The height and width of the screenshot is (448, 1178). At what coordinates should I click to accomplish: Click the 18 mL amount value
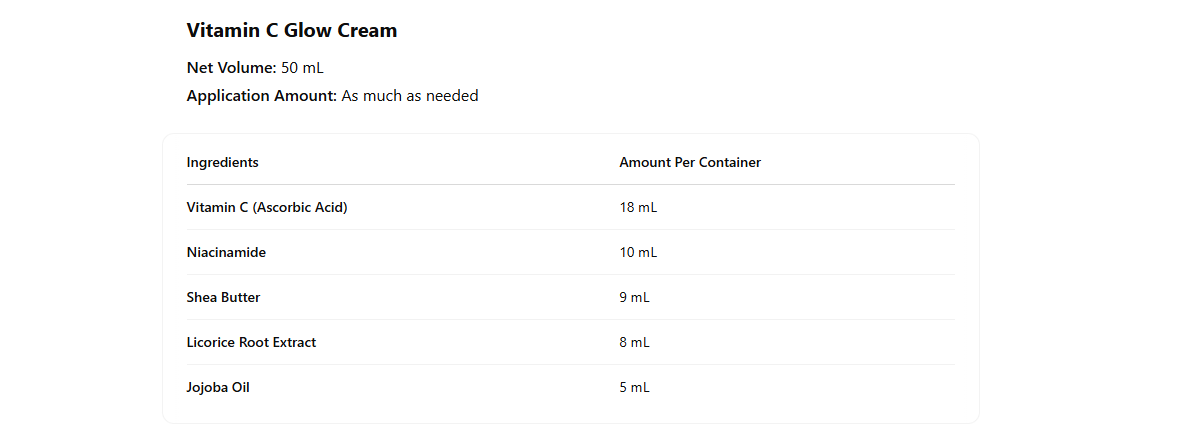click(x=638, y=207)
